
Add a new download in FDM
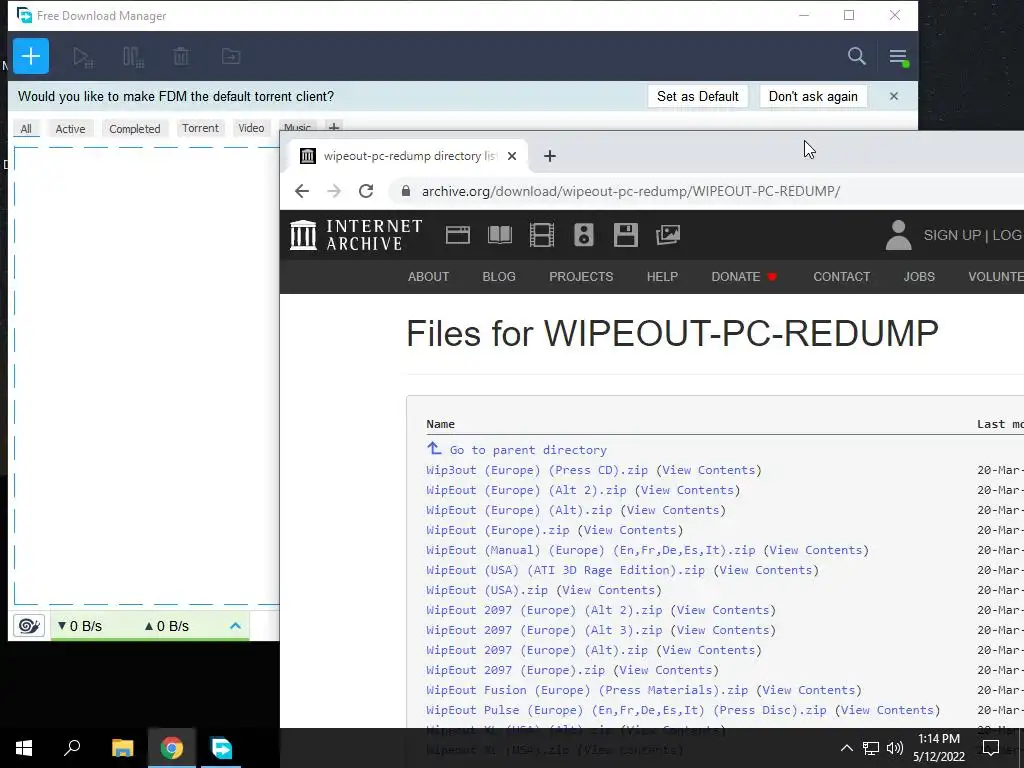(x=31, y=56)
